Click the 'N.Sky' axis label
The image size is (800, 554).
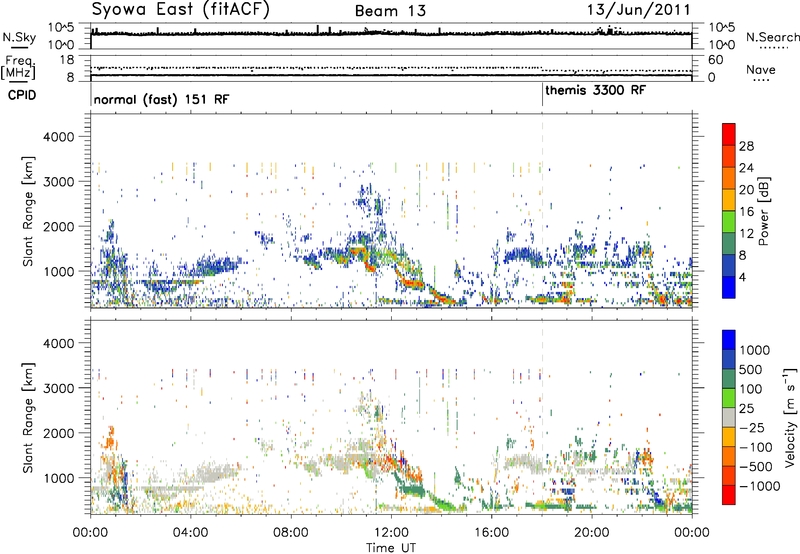pos(19,37)
